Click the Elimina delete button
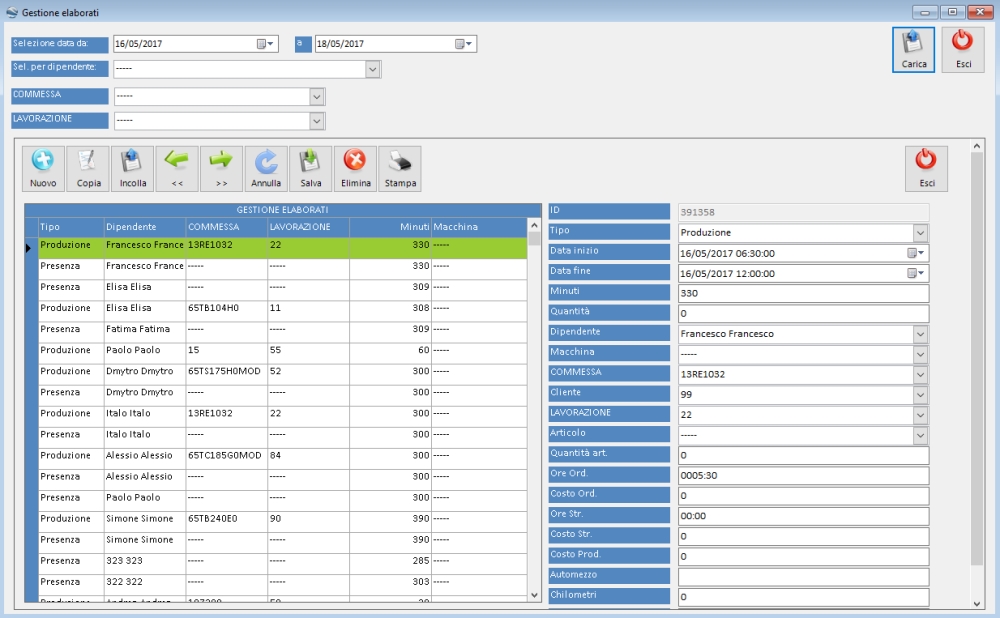 355,168
